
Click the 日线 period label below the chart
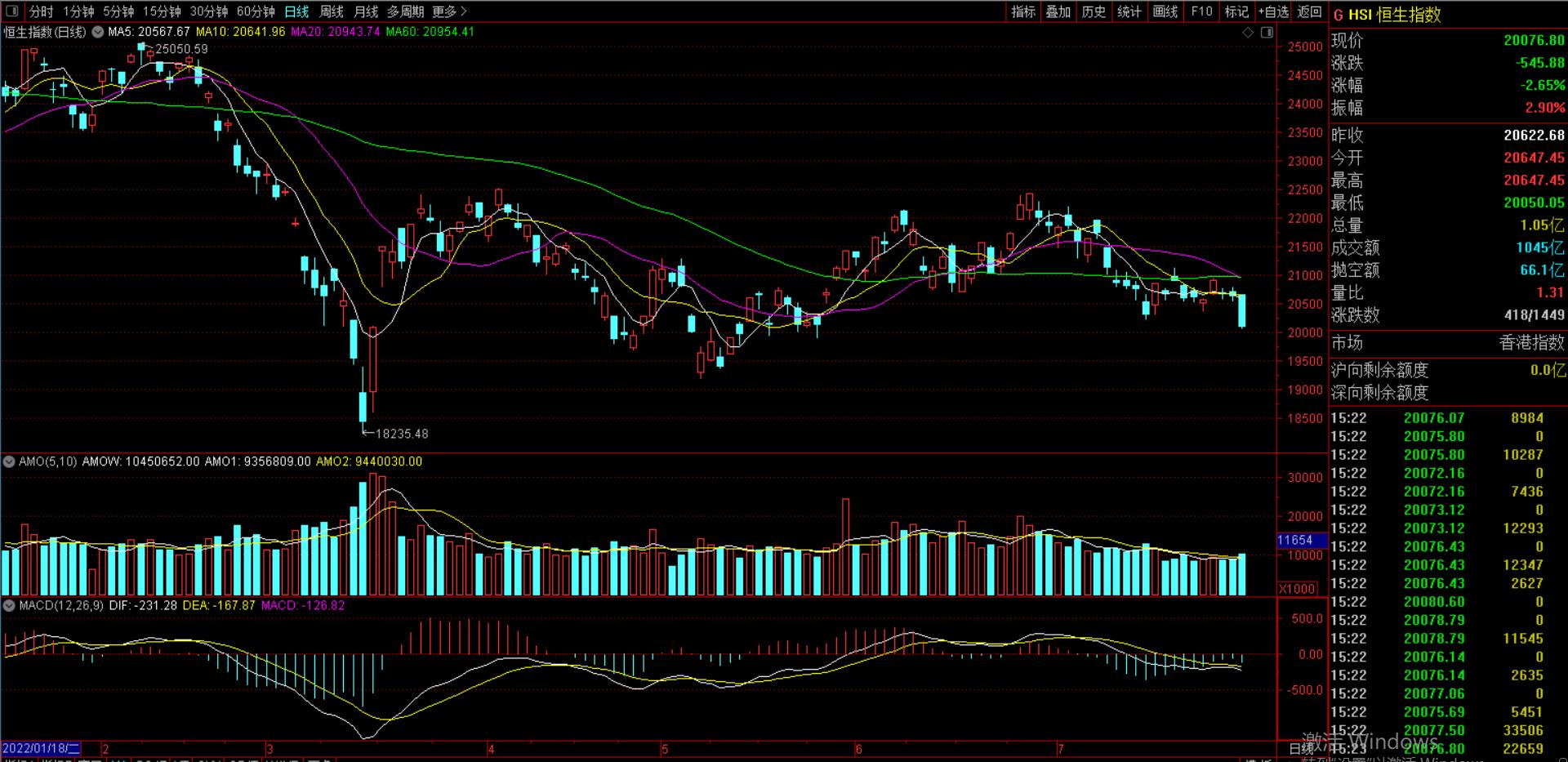pyautogui.click(x=1302, y=748)
